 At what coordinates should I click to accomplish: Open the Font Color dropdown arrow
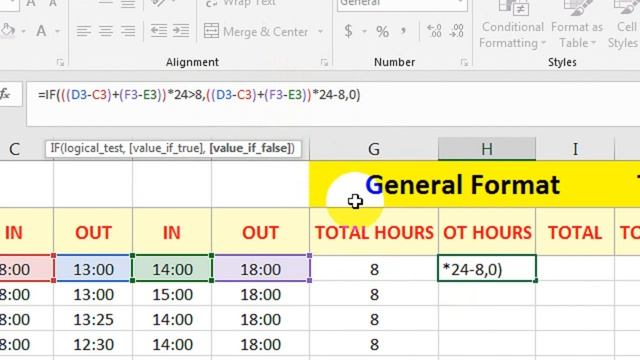[58, 31]
